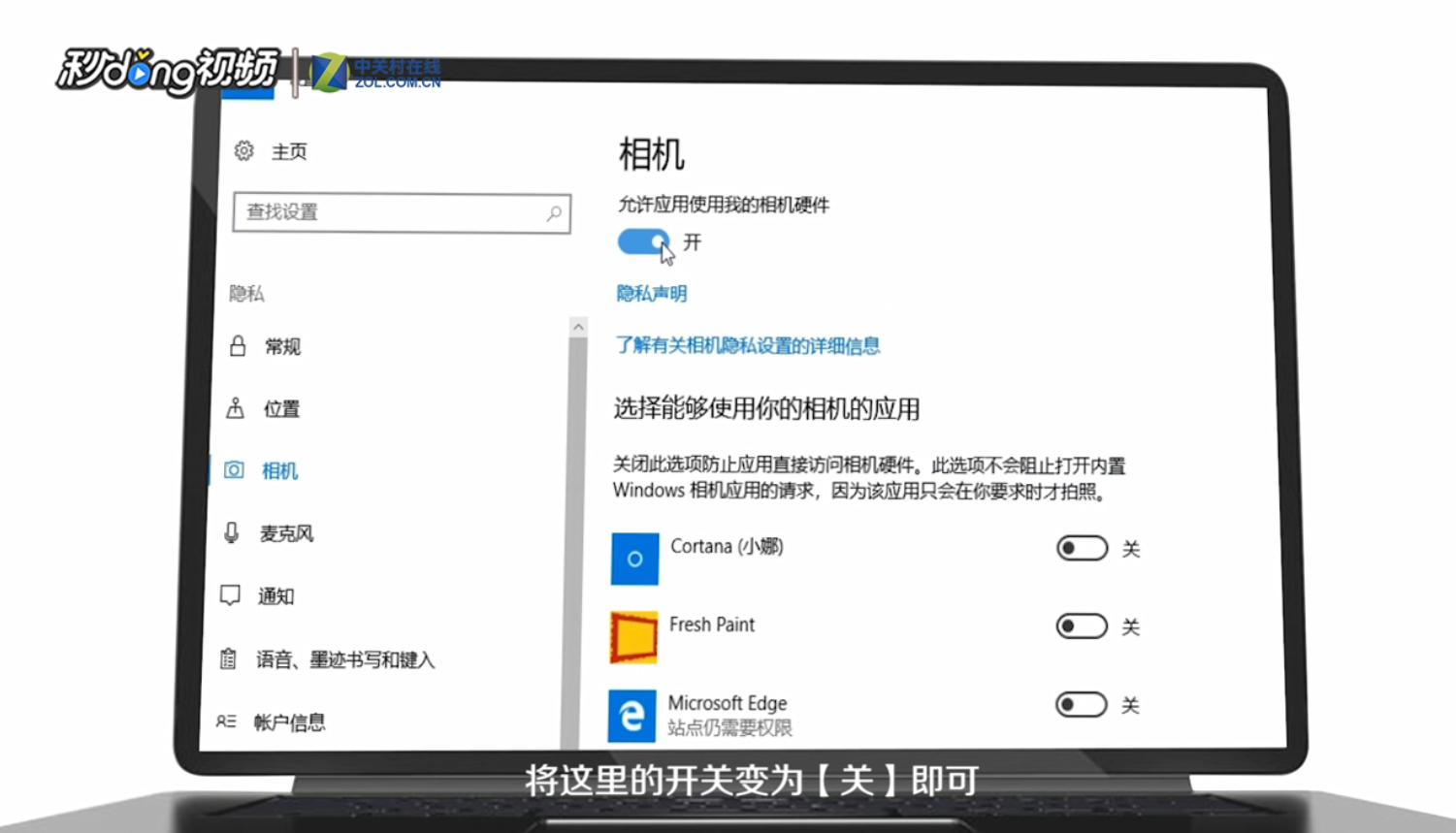Enable camera access for Cortana (小娜)
This screenshot has height=833, width=1456.
coord(1082,548)
